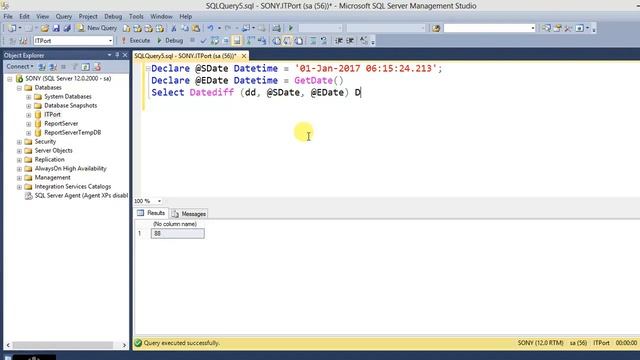Open the Edit menu
This screenshot has width=640, height=360.
(24, 16)
